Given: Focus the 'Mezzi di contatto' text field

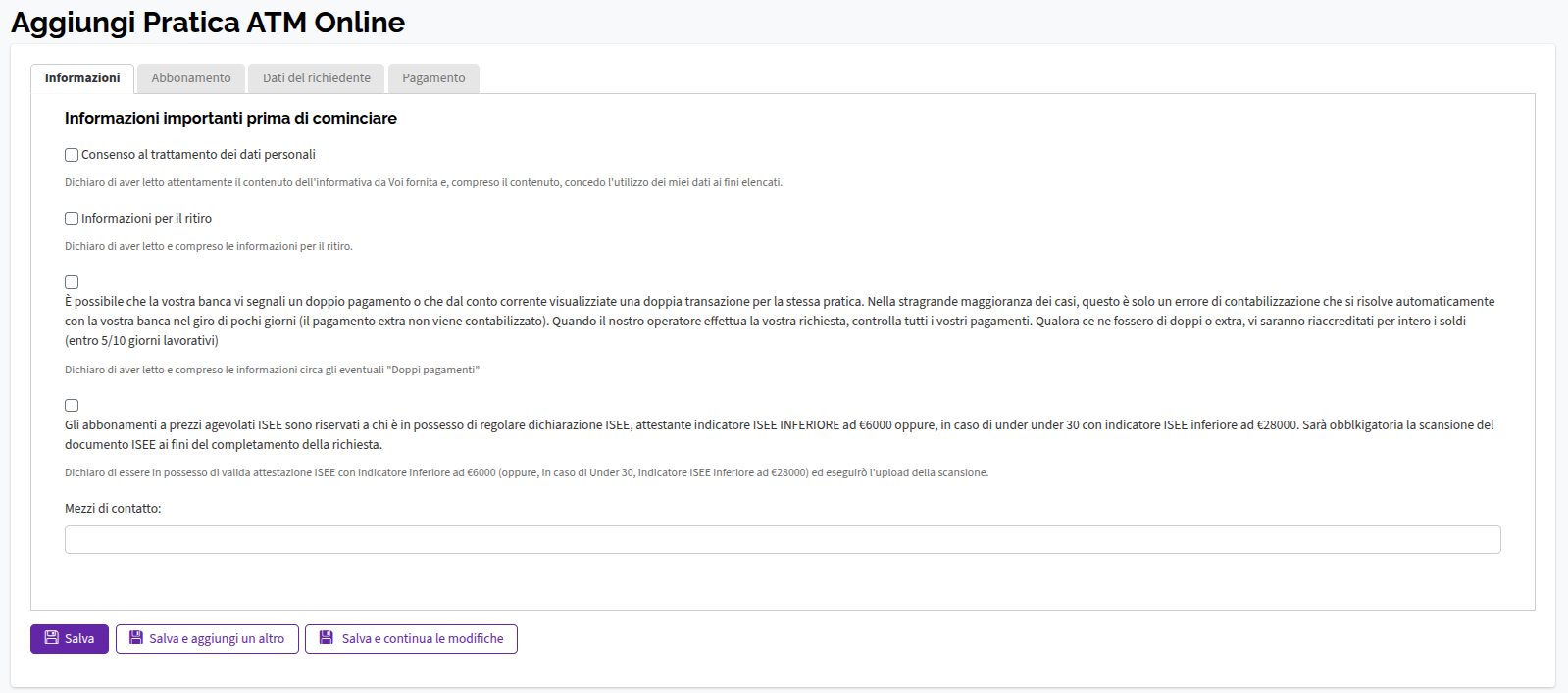Looking at the screenshot, I should pyautogui.click(x=783, y=540).
